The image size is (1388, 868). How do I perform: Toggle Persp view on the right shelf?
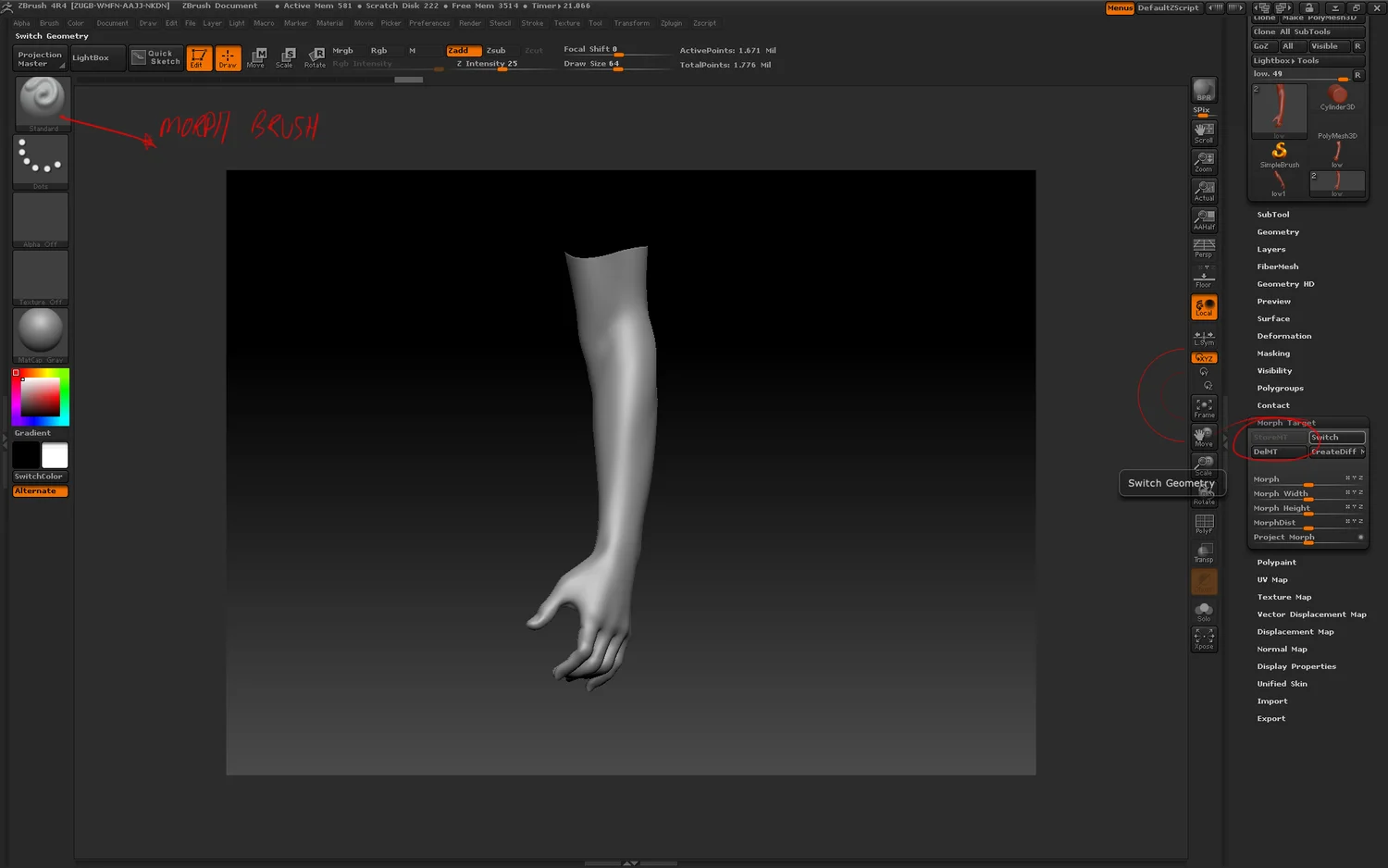coord(1203,248)
